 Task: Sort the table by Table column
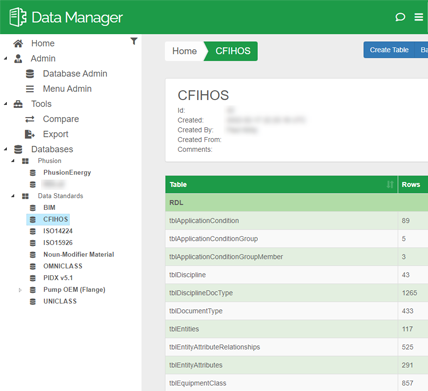point(390,184)
